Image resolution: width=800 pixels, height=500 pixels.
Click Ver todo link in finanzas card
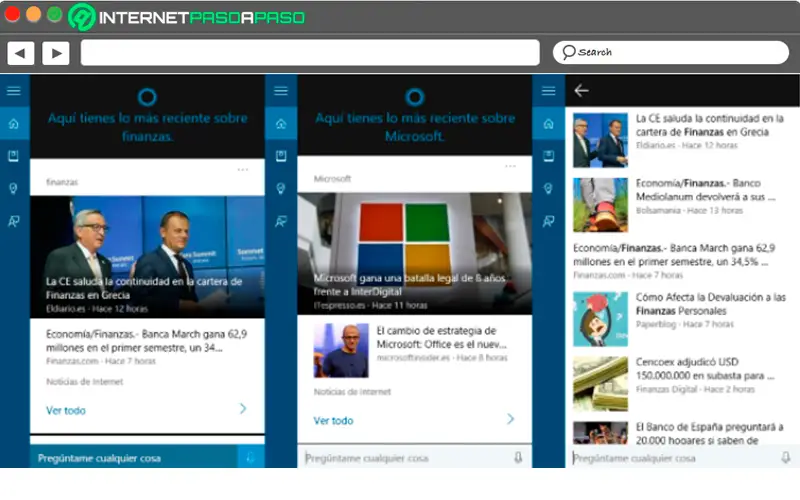tap(66, 410)
